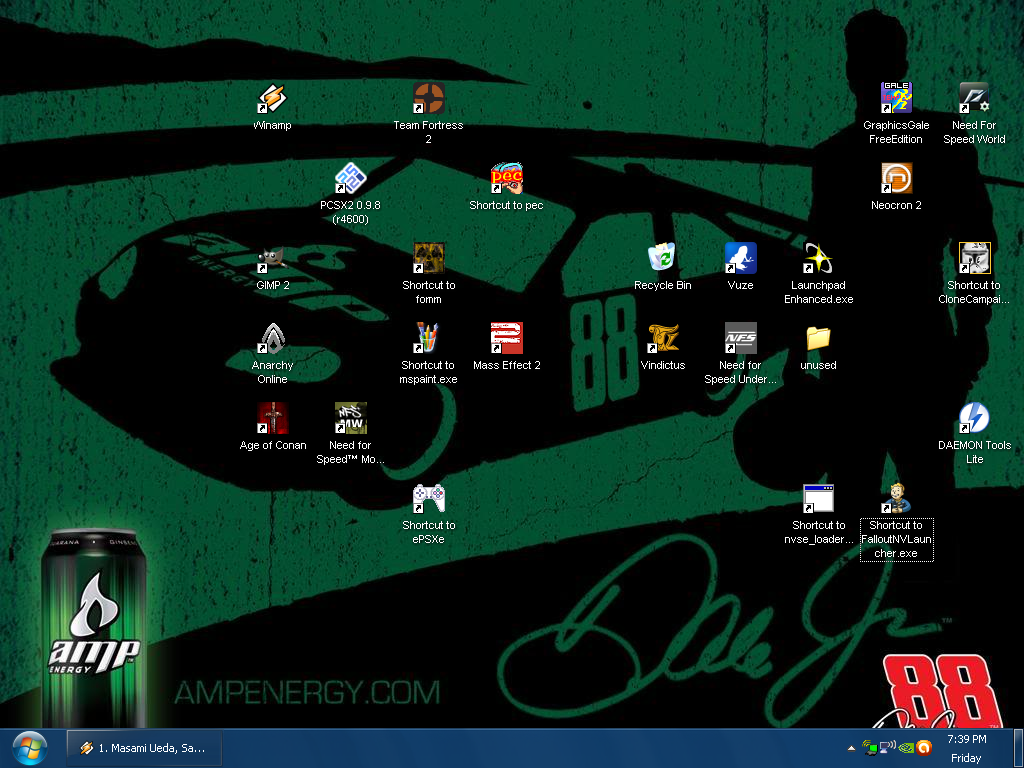Viewport: 1024px width, 768px height.
Task: Show hidden tray icons arrow
Action: 851,748
